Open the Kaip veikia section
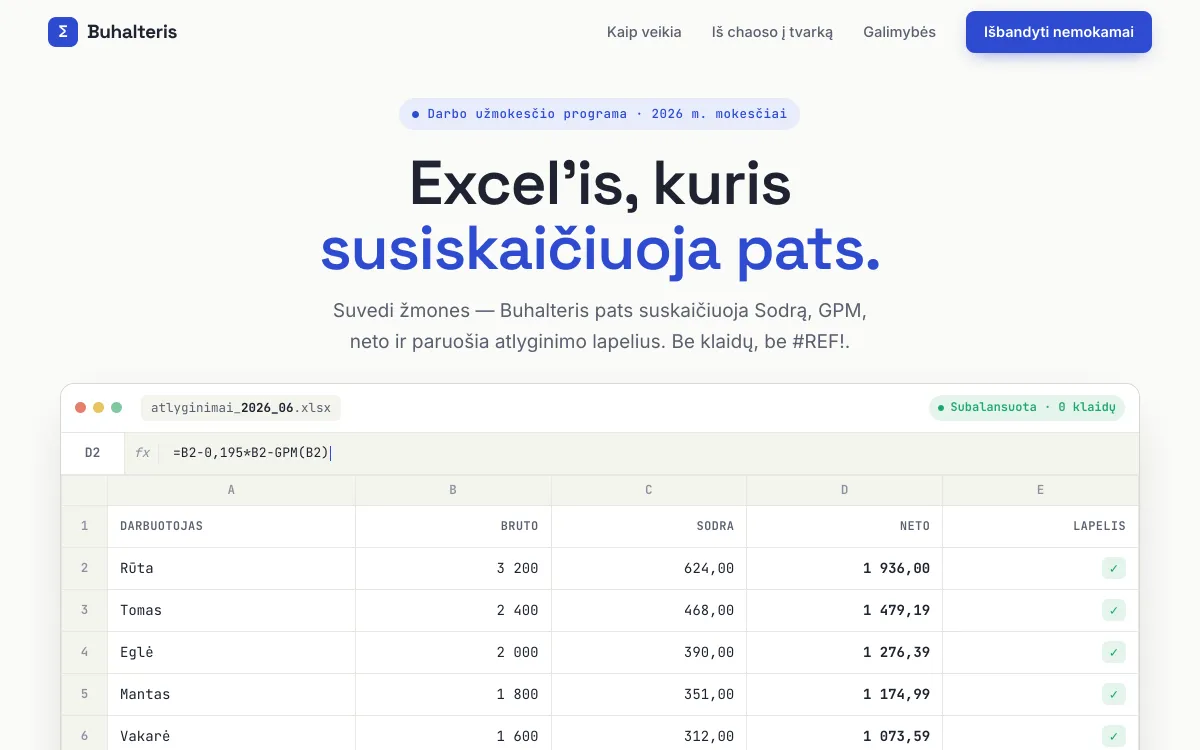The width and height of the screenshot is (1200, 750). point(644,32)
